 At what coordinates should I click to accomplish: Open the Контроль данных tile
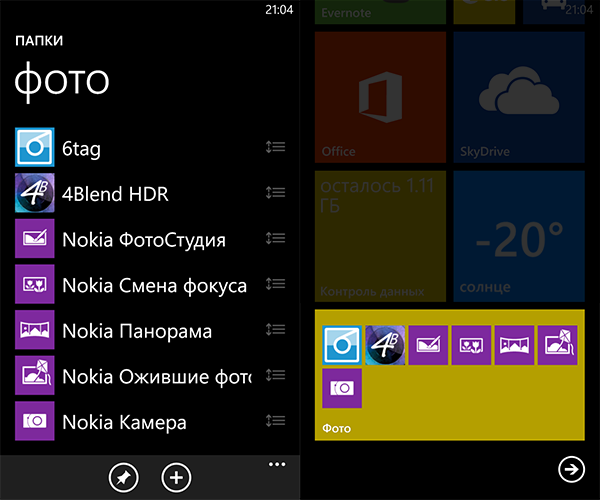pyautogui.click(x=380, y=236)
